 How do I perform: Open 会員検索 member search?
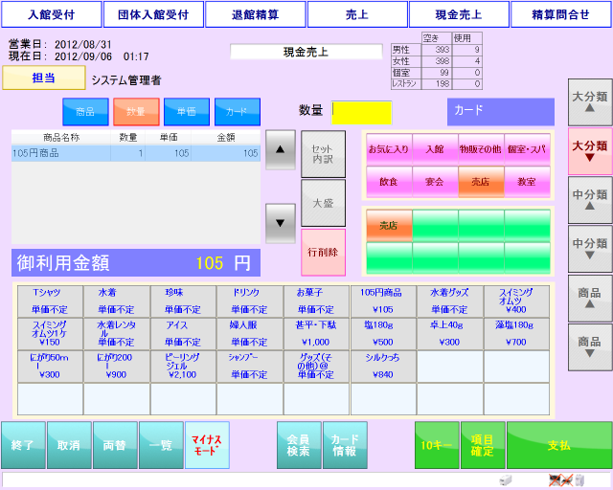click(297, 445)
